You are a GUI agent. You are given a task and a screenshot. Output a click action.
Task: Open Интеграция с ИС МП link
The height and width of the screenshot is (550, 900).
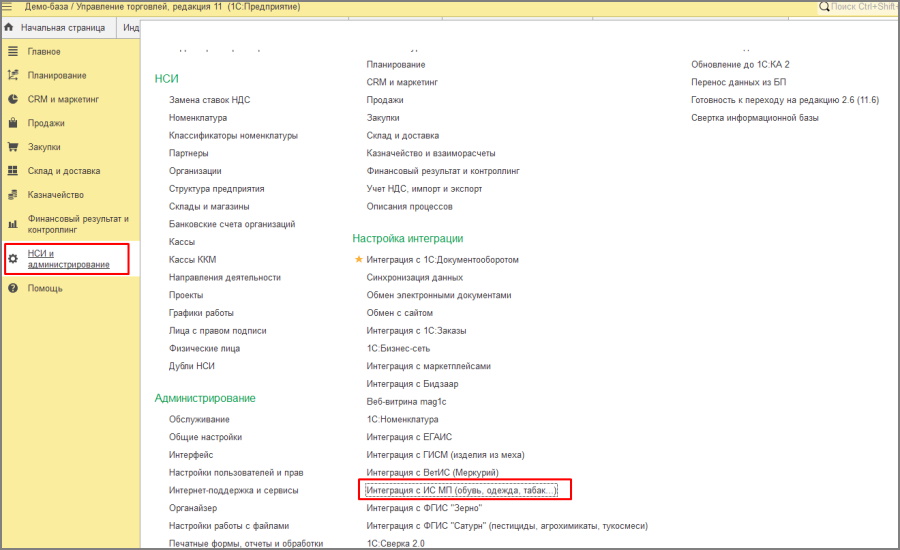tap(461, 491)
